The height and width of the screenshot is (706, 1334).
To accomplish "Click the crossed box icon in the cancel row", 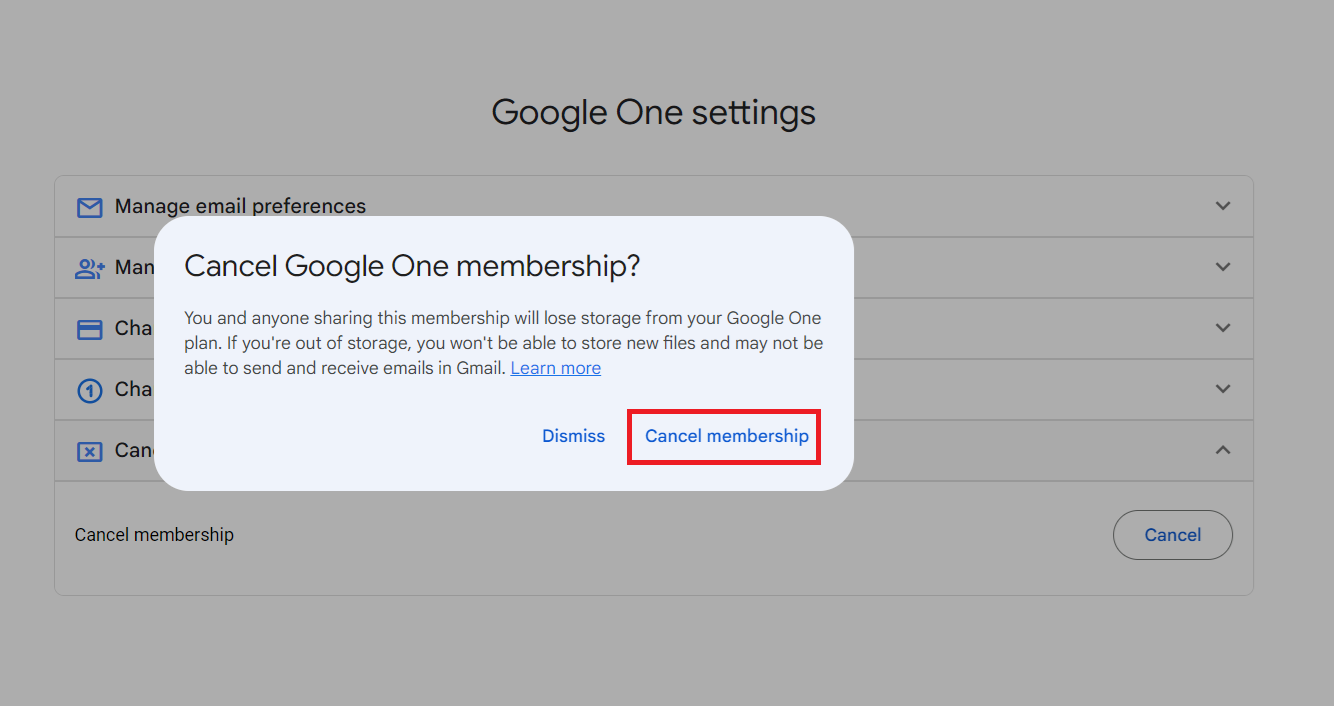I will tap(90, 451).
